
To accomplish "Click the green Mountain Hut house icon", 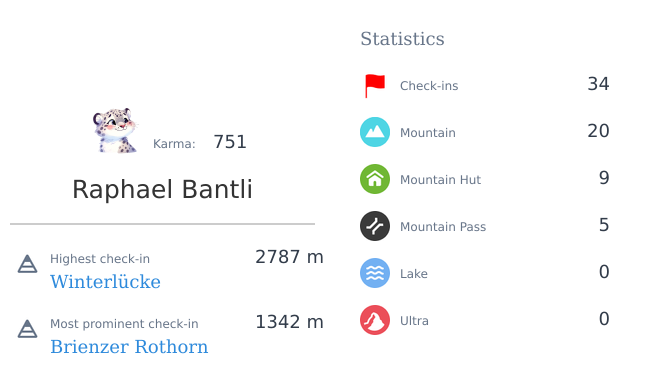I will [375, 179].
